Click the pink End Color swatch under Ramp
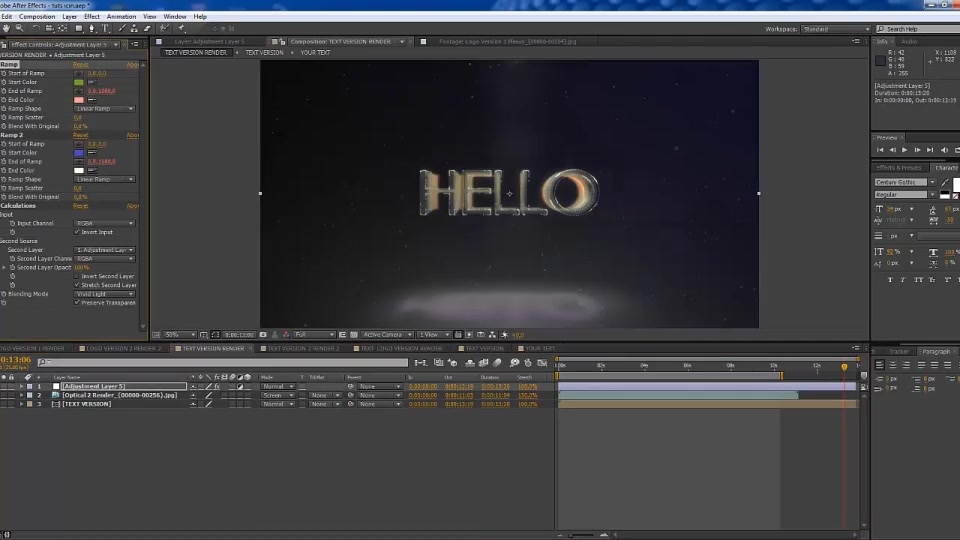 [78, 100]
